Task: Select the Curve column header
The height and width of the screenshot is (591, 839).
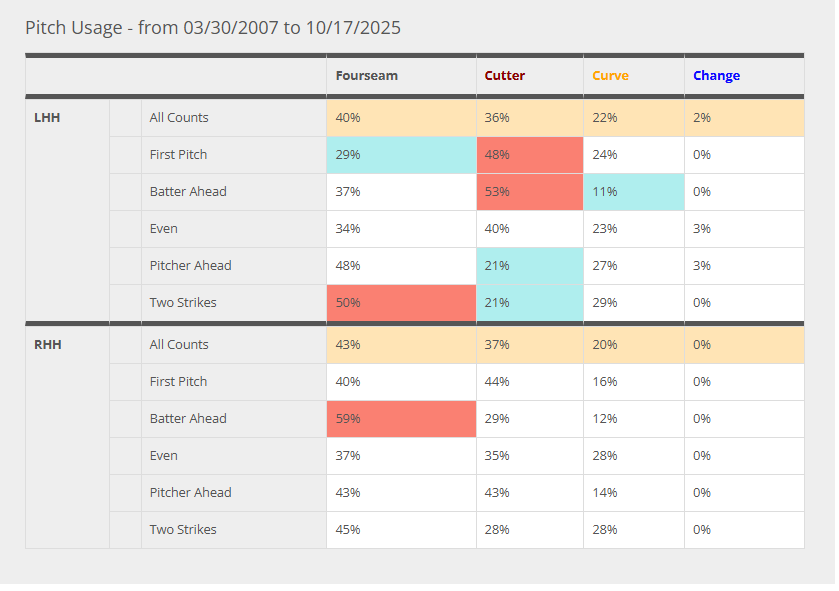Action: coord(610,75)
